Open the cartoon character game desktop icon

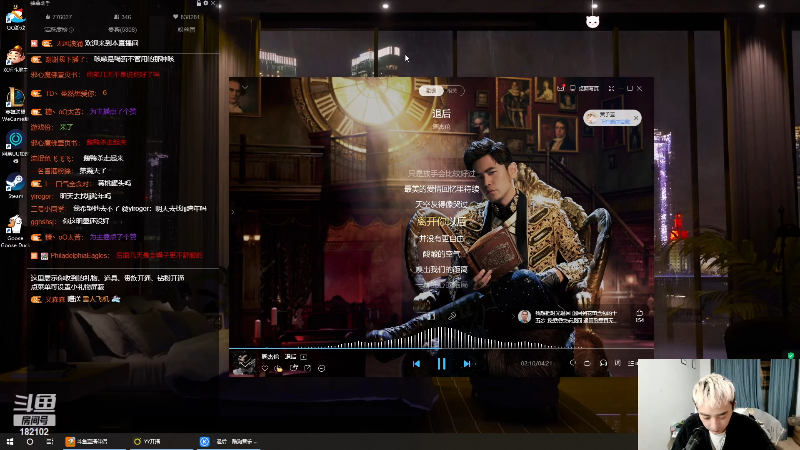15,58
